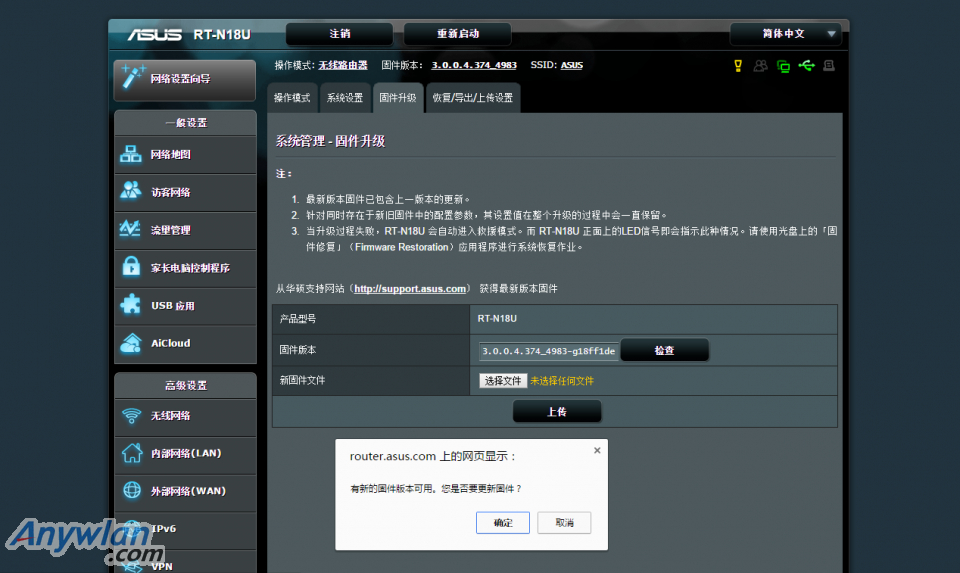This screenshot has height=573, width=960.
Task: Click the 产品型号 value RT-N18U
Action: [497, 318]
